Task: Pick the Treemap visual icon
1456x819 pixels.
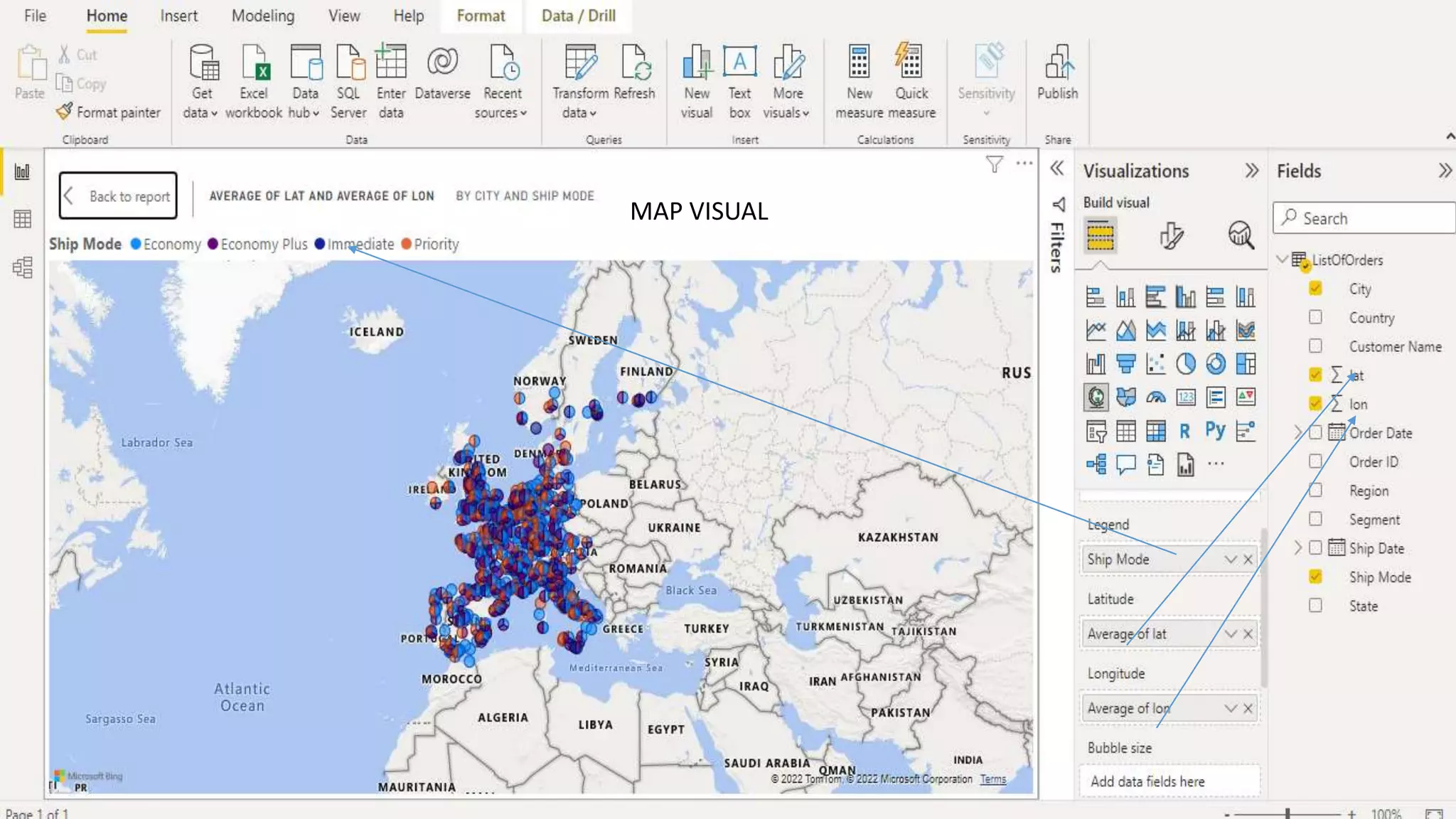Action: [x=1246, y=363]
